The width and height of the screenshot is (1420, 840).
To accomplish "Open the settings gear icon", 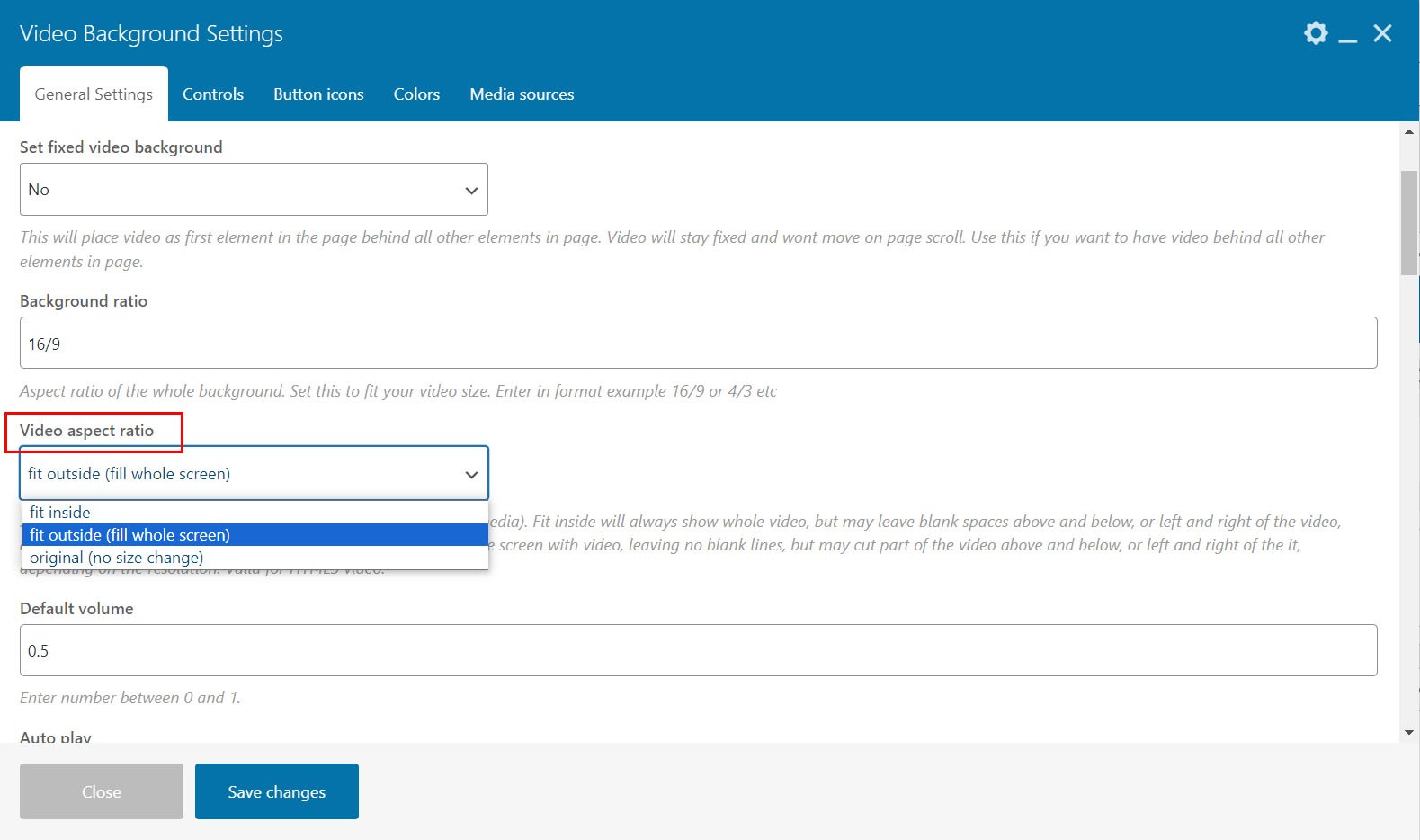I will click(x=1316, y=33).
